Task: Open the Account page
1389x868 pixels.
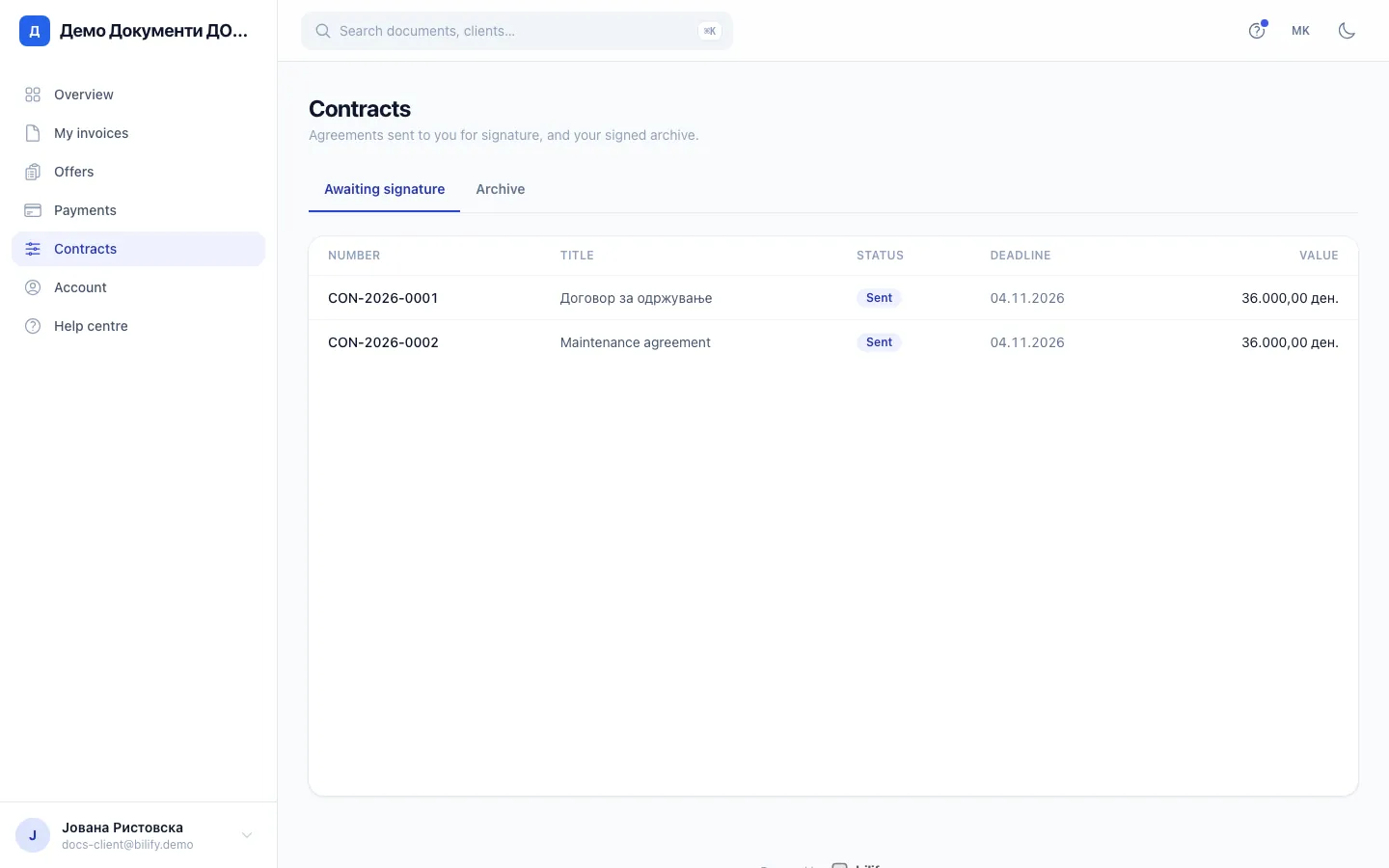Action: click(139, 287)
